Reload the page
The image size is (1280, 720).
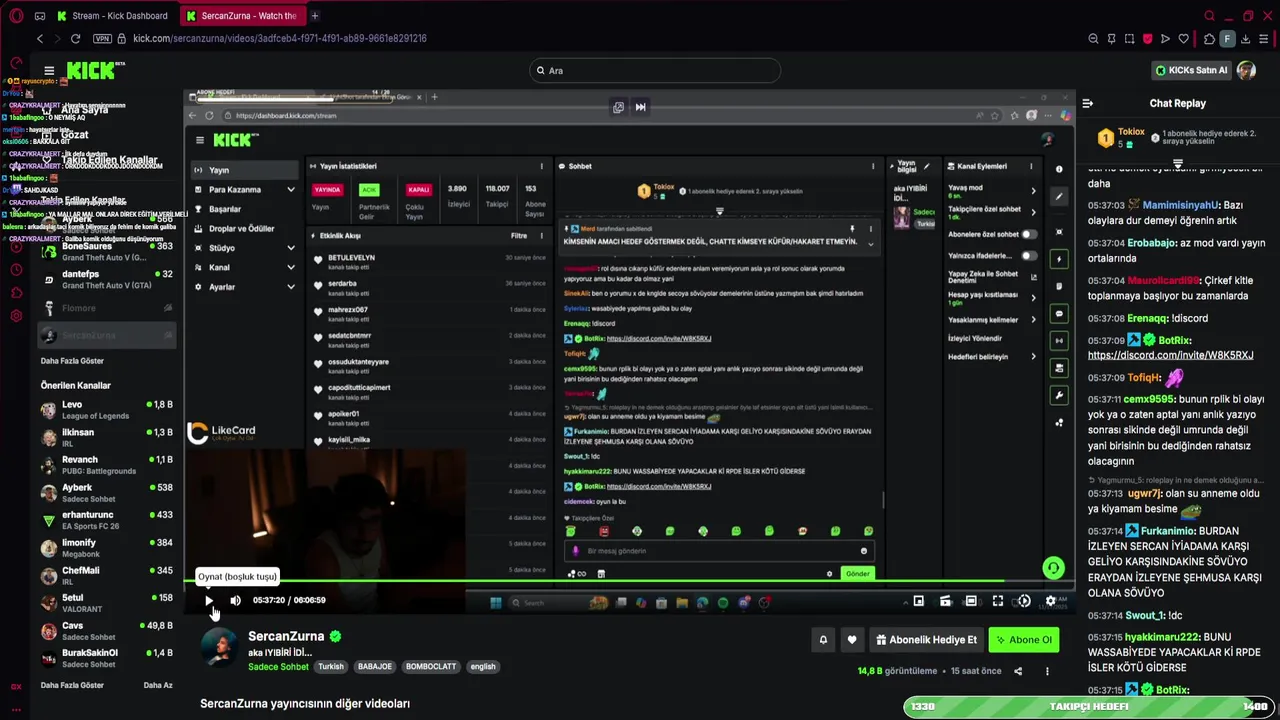point(75,38)
